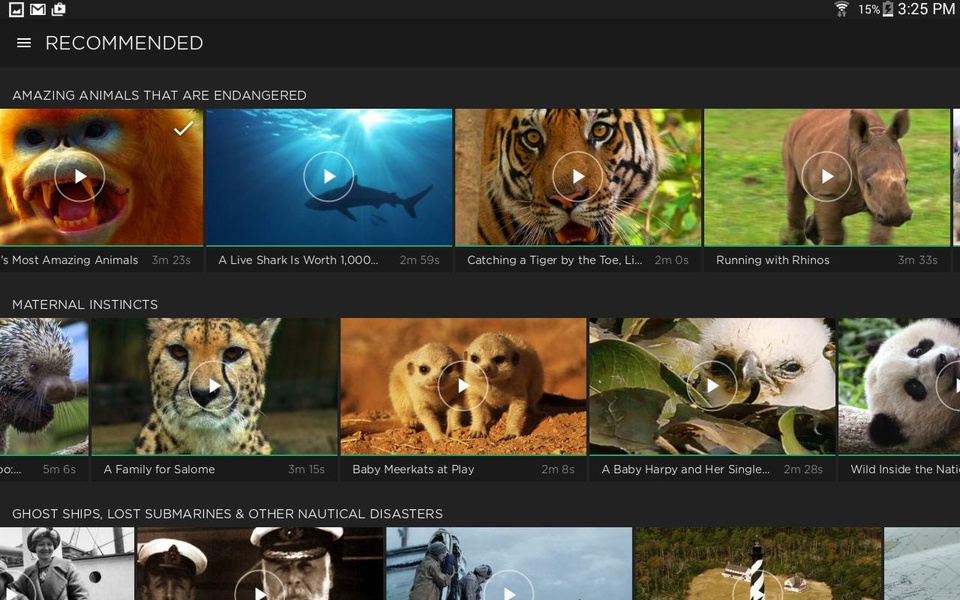The image size is (960, 600).
Task: Click the 'Baby Meerkats at Play' title
Action: (413, 470)
